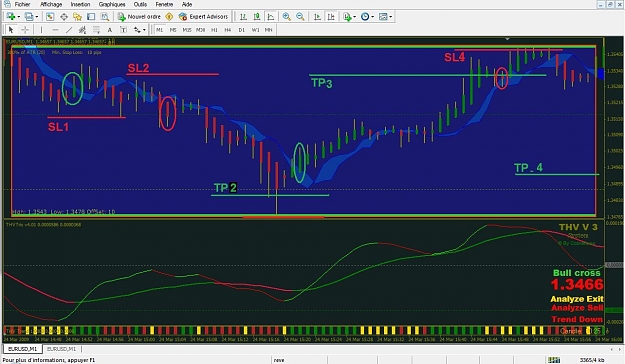Select the arrows objects tool
Screen dimensions: 625x364
pyautogui.click(x=137, y=30)
